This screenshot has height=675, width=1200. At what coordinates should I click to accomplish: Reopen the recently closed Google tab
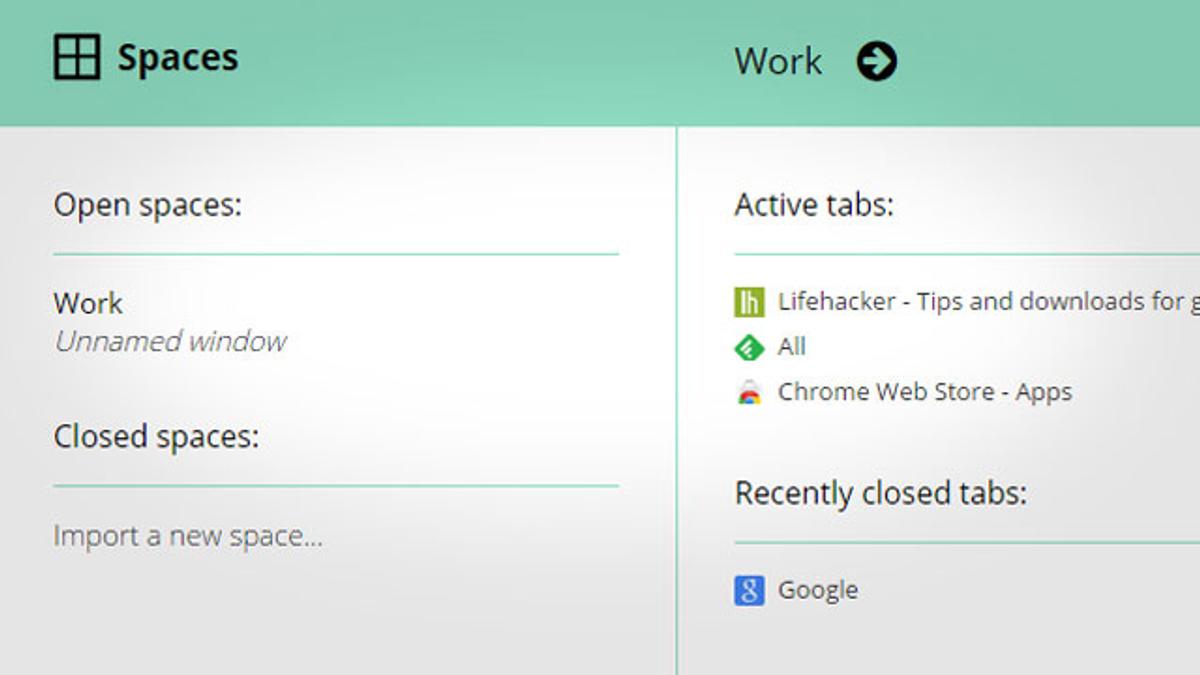tap(818, 590)
